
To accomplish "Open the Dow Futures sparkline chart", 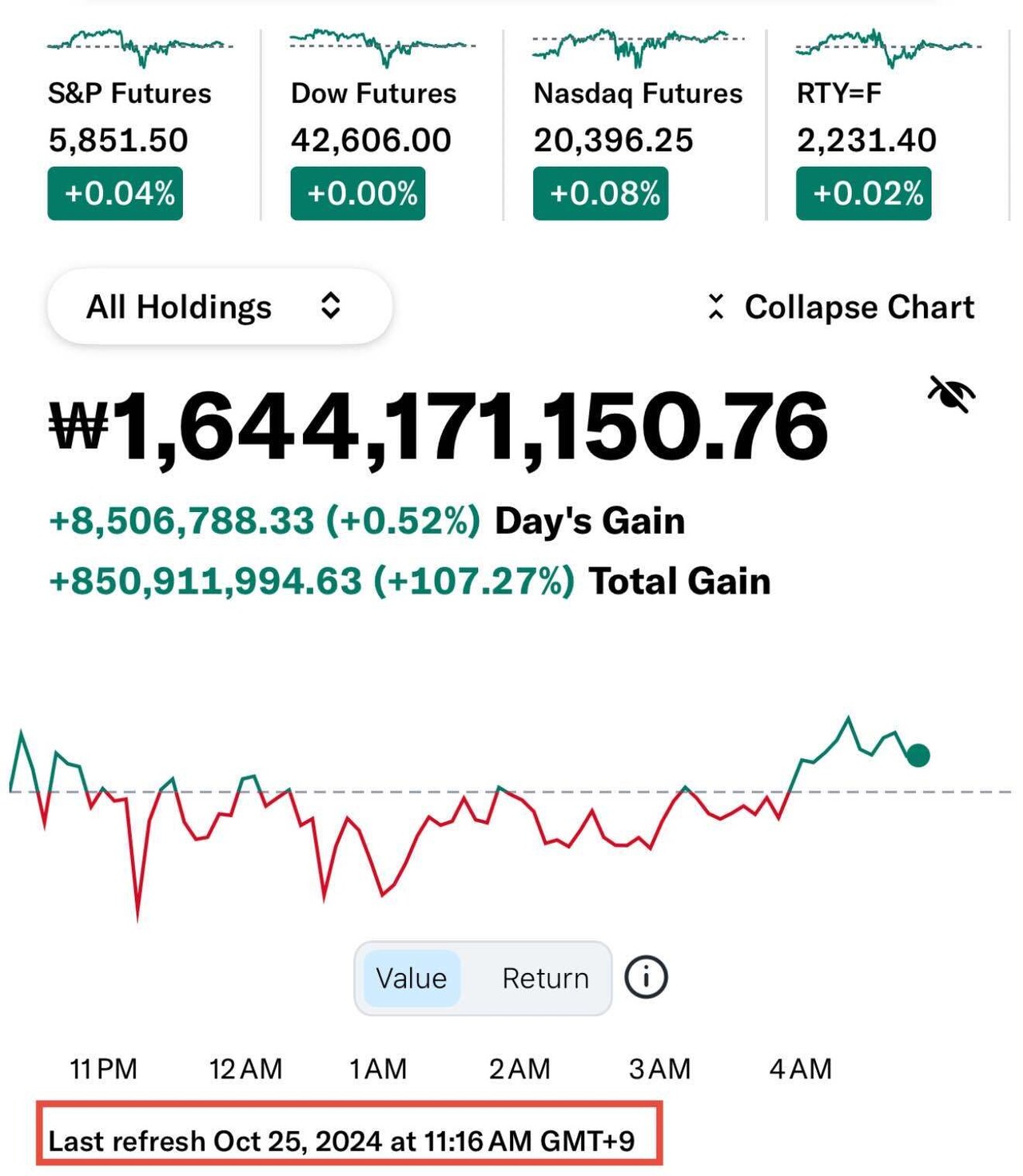I will pos(382,46).
